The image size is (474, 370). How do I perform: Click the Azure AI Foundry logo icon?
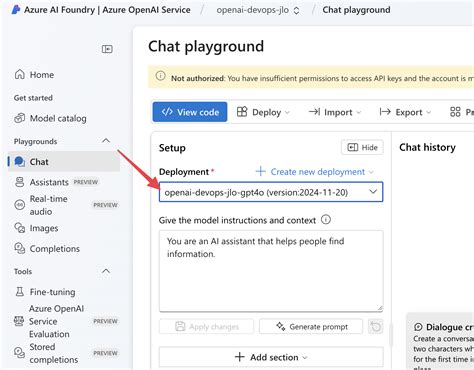[x=16, y=10]
